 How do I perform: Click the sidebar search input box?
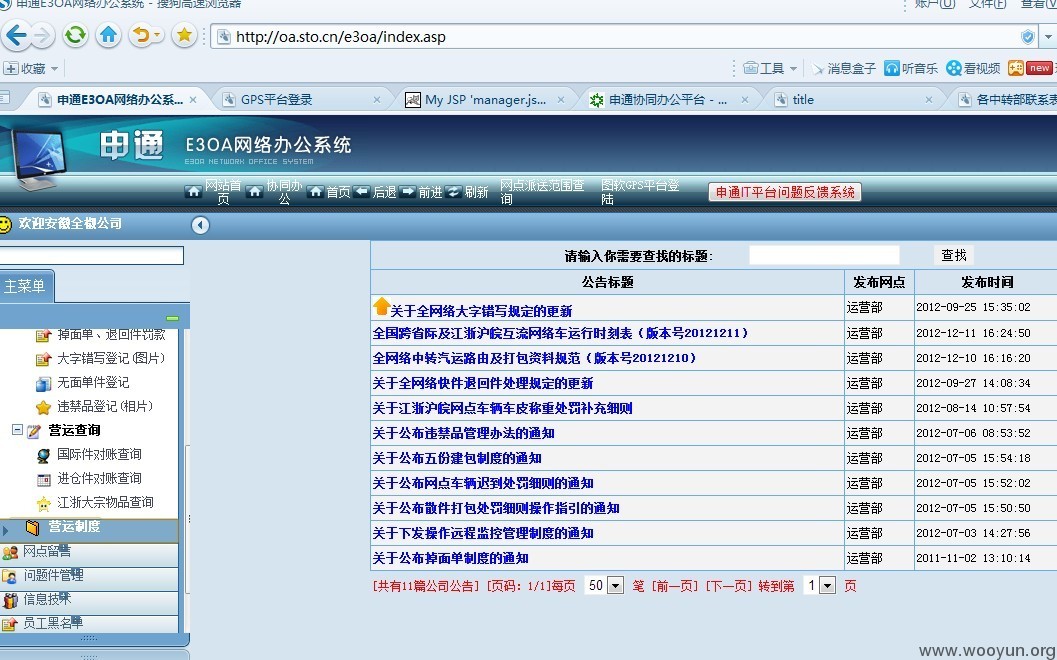tap(92, 256)
